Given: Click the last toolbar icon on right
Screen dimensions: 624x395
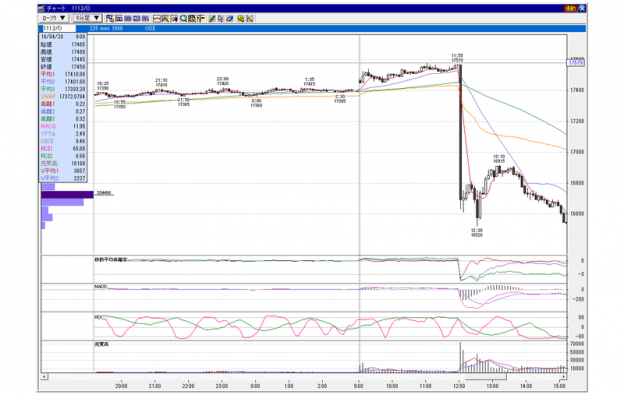Looking at the screenshot, I should coord(250,18).
